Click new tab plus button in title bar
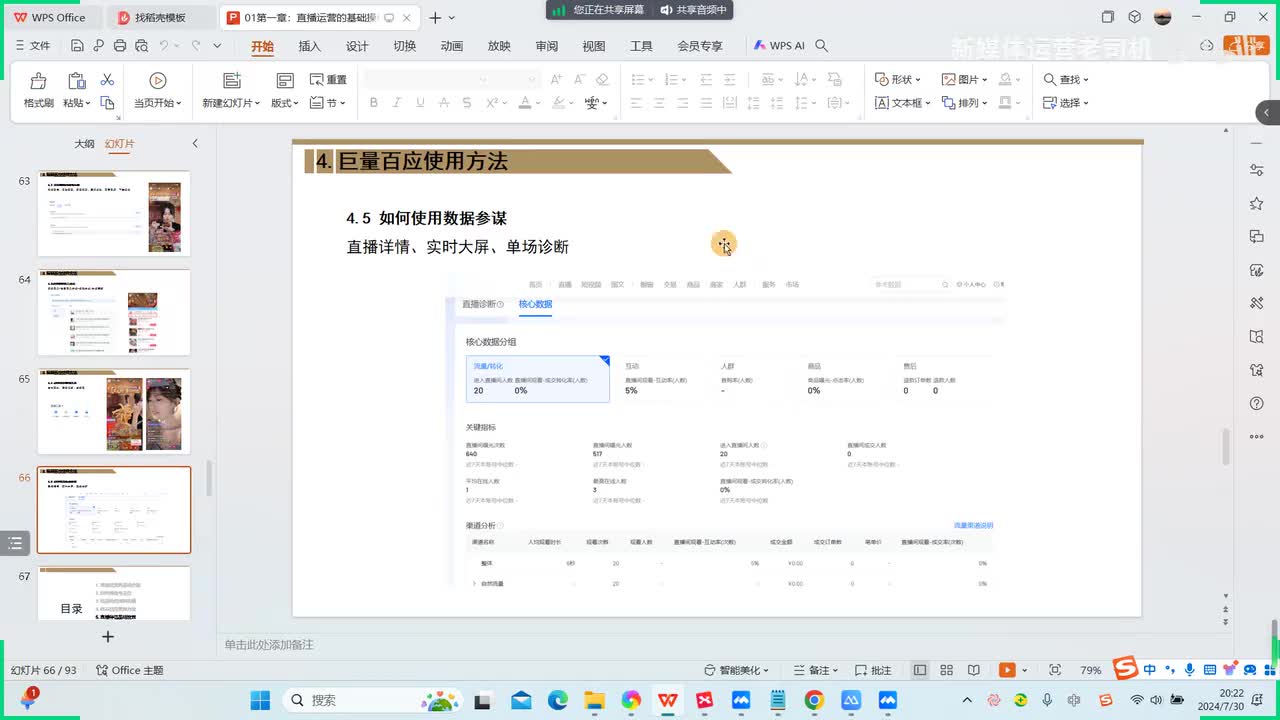 [435, 17]
